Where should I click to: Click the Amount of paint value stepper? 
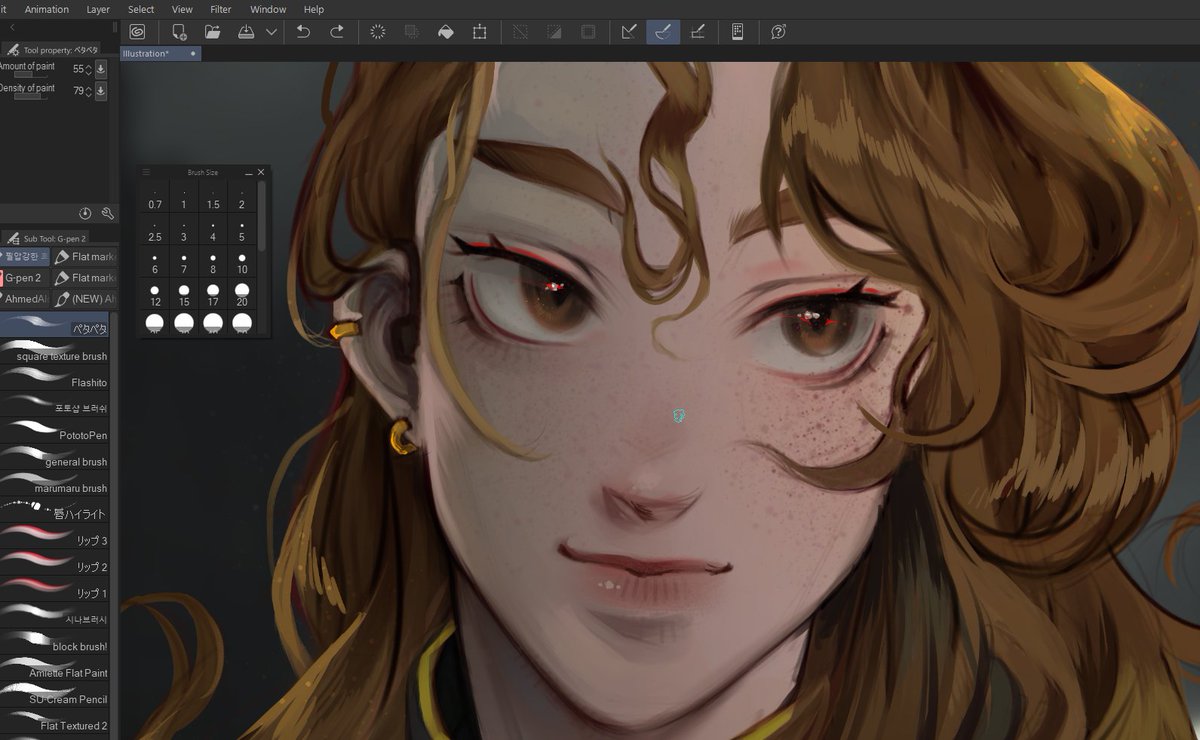[x=88, y=69]
